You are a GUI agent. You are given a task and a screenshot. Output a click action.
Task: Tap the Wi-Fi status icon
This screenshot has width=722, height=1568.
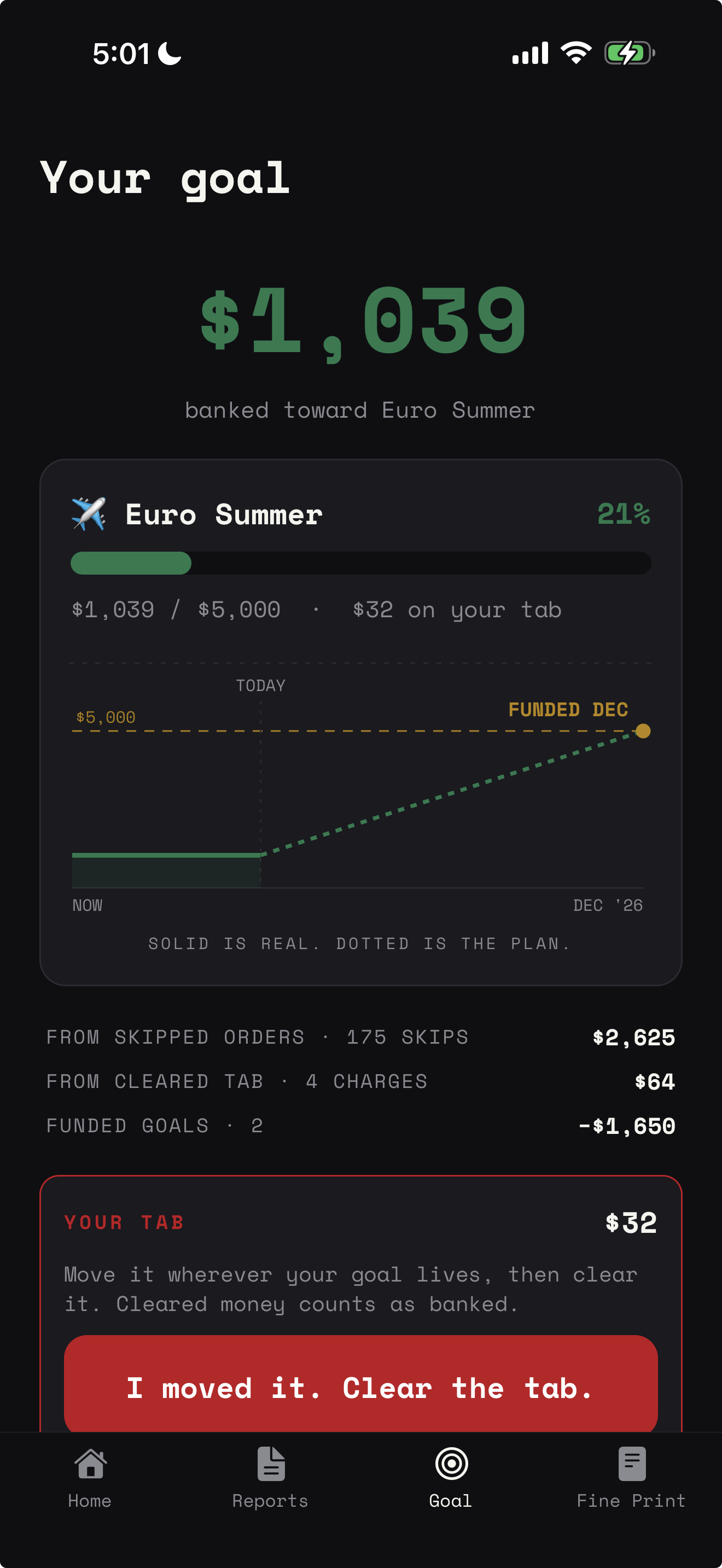click(x=576, y=53)
